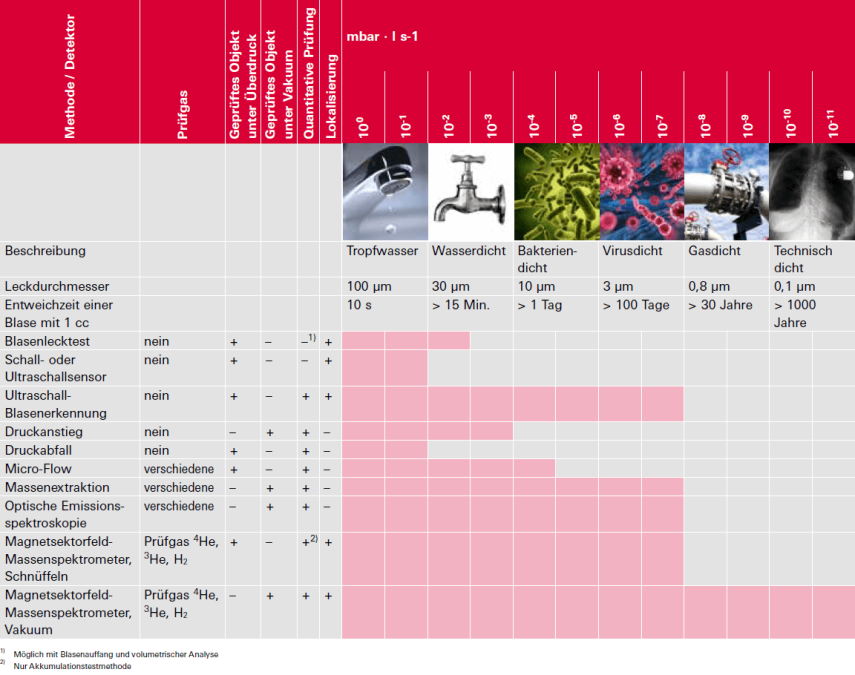
Task: Click footnote one about Blasenauffang analysis
Action: coord(116,654)
